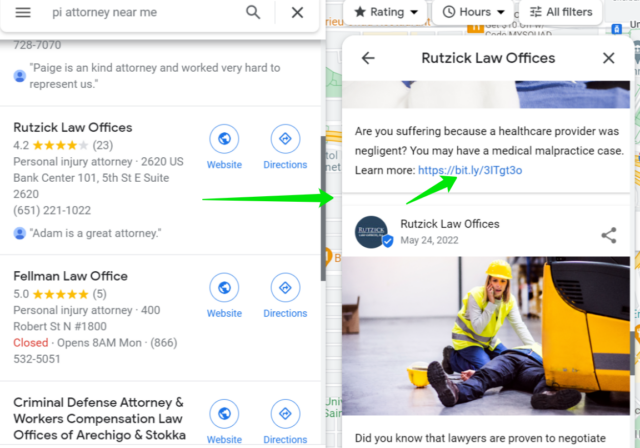Viewport: 640px width, 448px height.
Task: Close the Rutzick Law Offices panel
Action: [609, 58]
